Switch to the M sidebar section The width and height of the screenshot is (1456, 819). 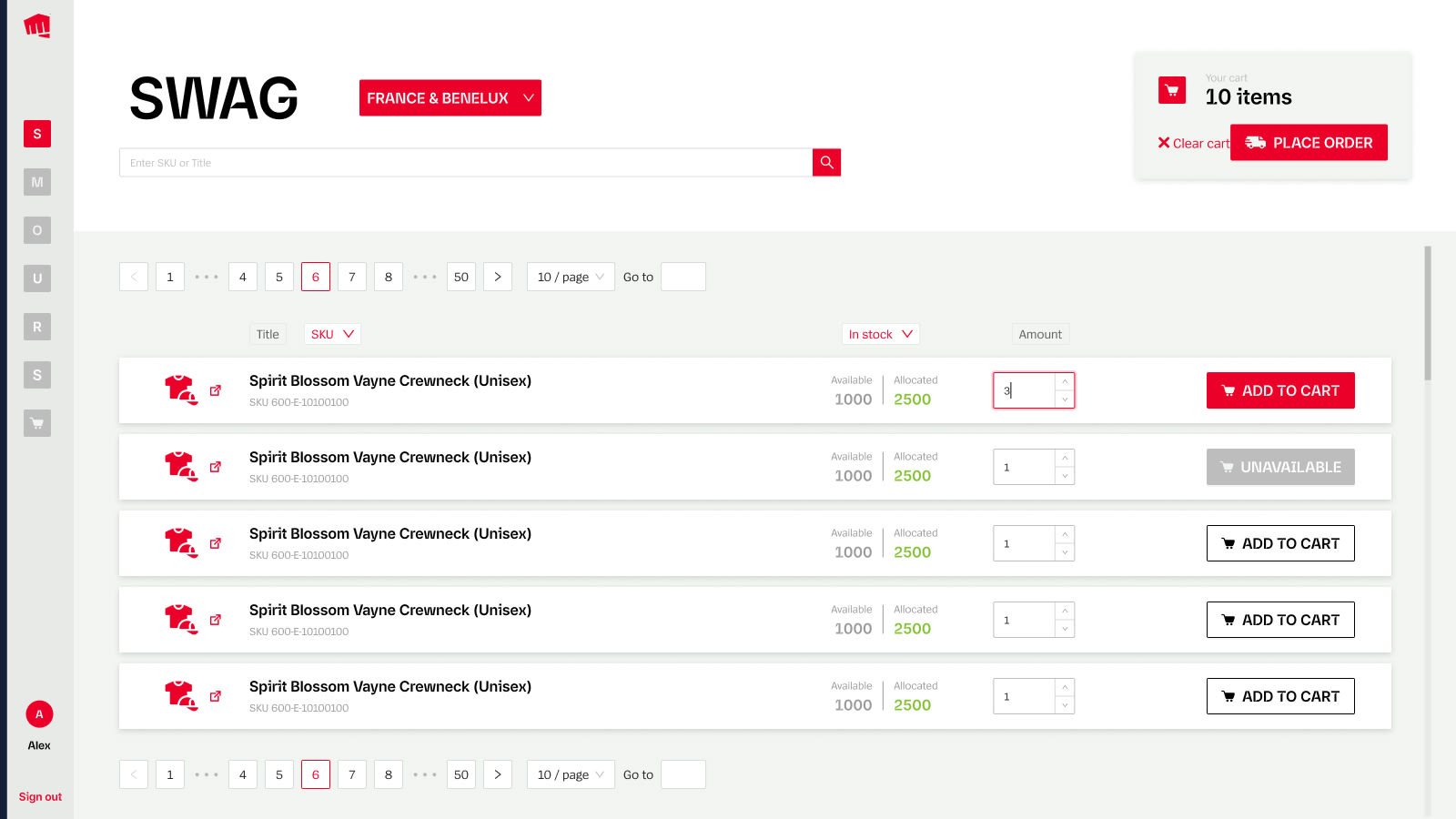37,182
